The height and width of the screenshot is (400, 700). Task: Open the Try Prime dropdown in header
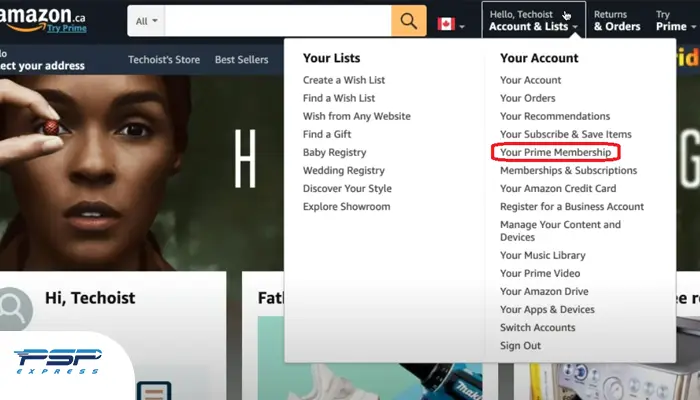point(675,21)
